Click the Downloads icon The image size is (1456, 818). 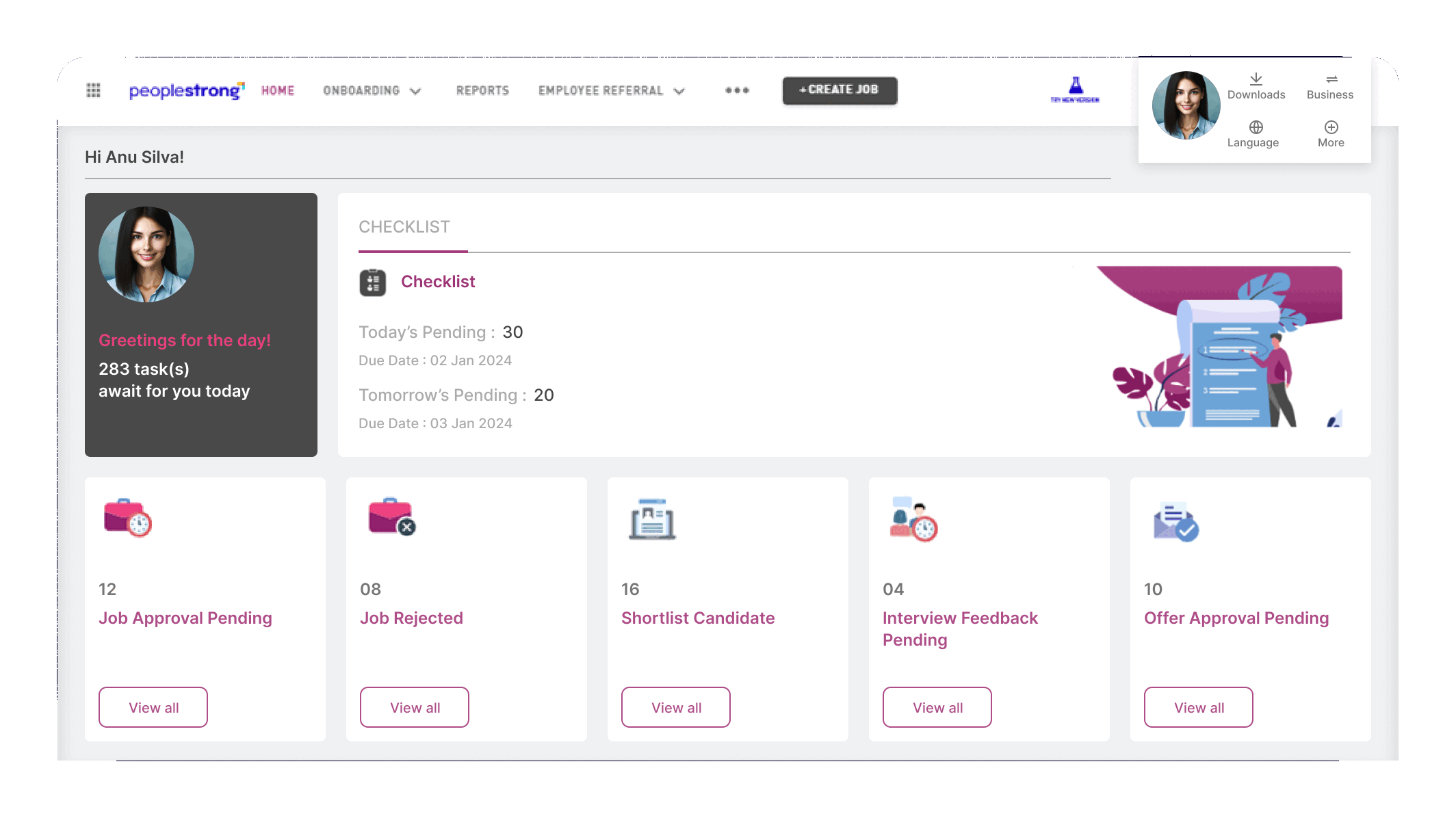[1256, 79]
